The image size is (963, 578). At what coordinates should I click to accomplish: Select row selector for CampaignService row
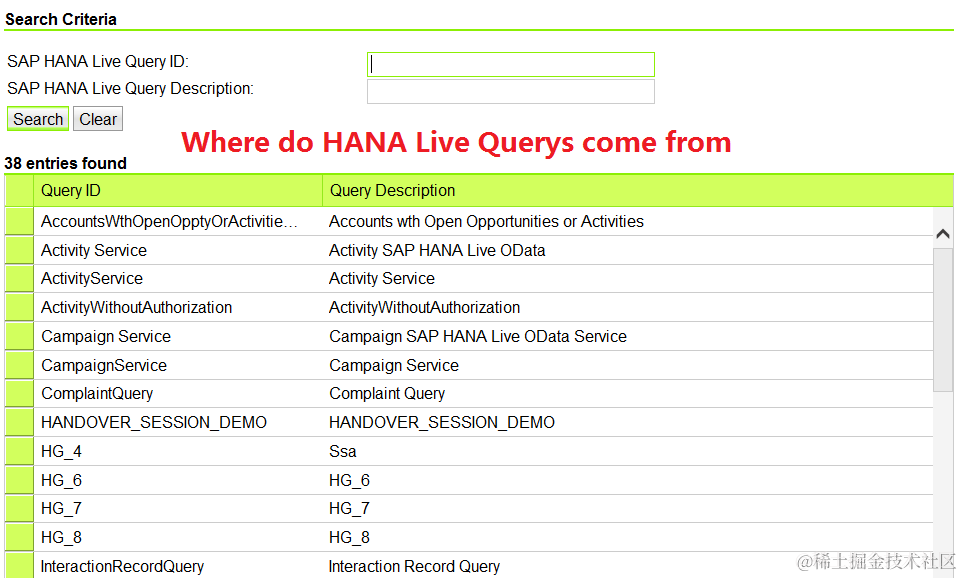pos(19,365)
